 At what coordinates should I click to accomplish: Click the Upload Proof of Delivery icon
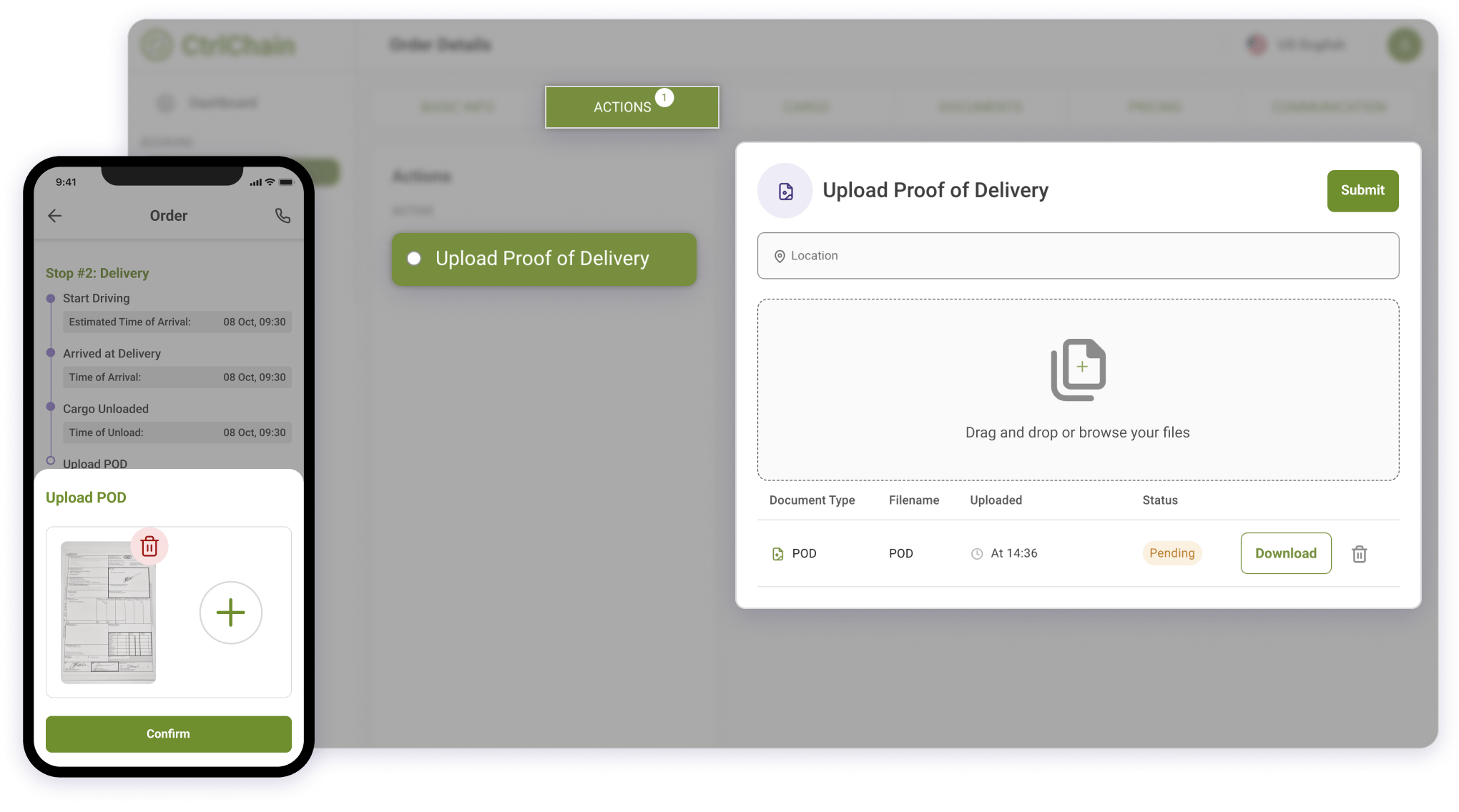[x=785, y=190]
